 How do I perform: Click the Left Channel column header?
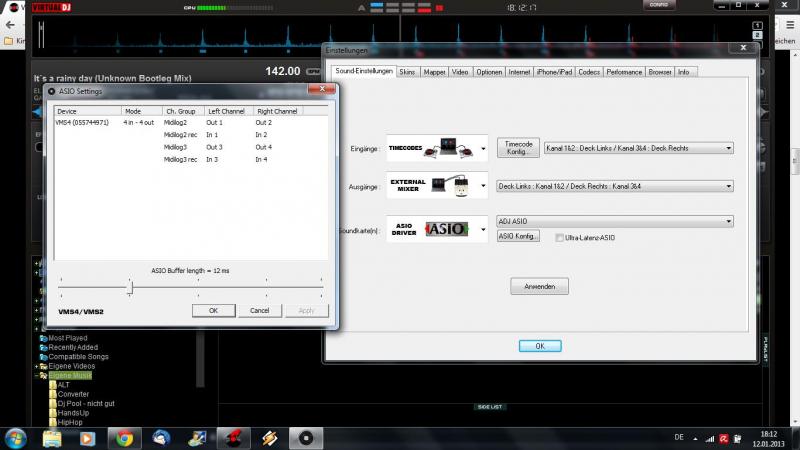[229, 111]
